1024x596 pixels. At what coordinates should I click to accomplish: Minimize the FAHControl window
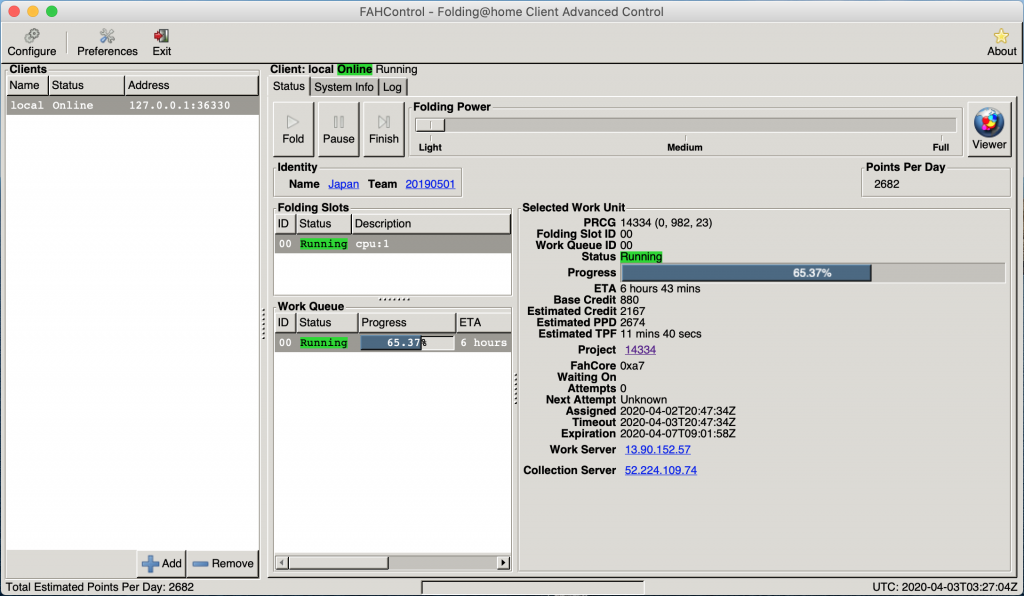[x=33, y=11]
